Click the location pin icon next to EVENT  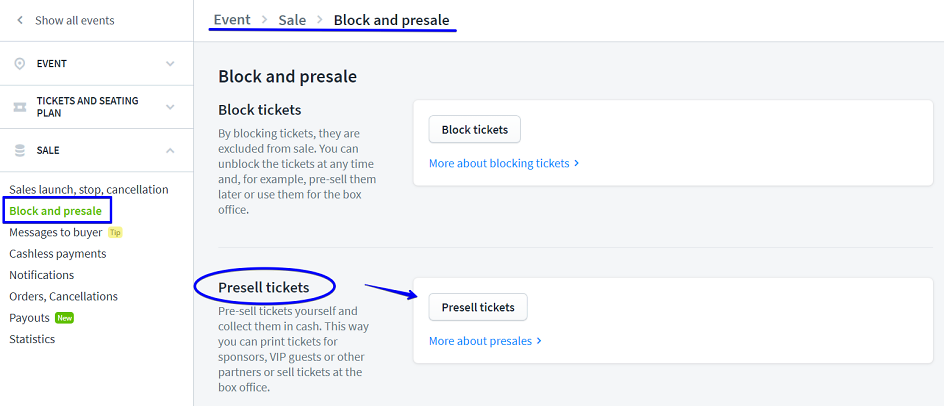(x=20, y=64)
